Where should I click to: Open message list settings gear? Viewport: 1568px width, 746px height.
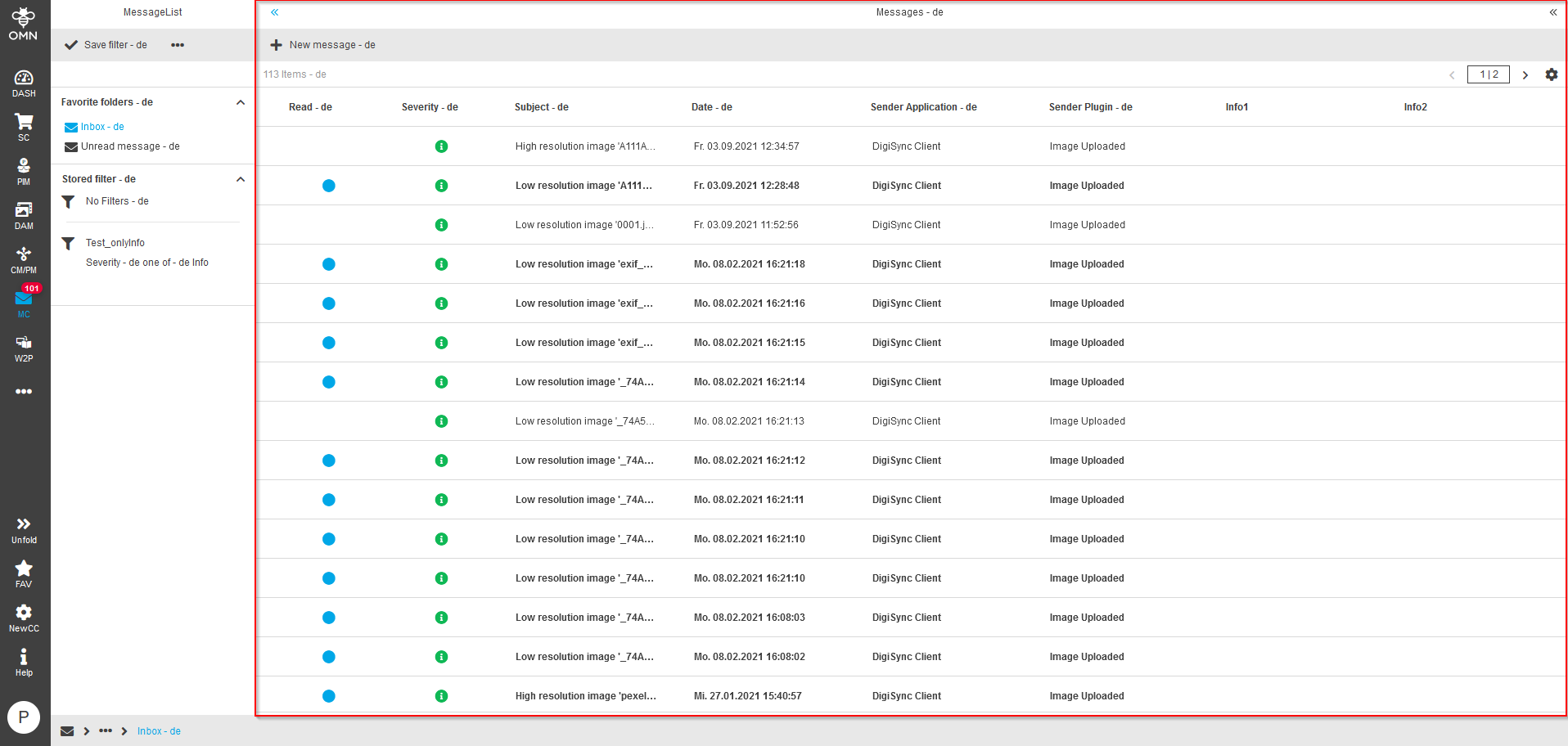[x=1551, y=74]
